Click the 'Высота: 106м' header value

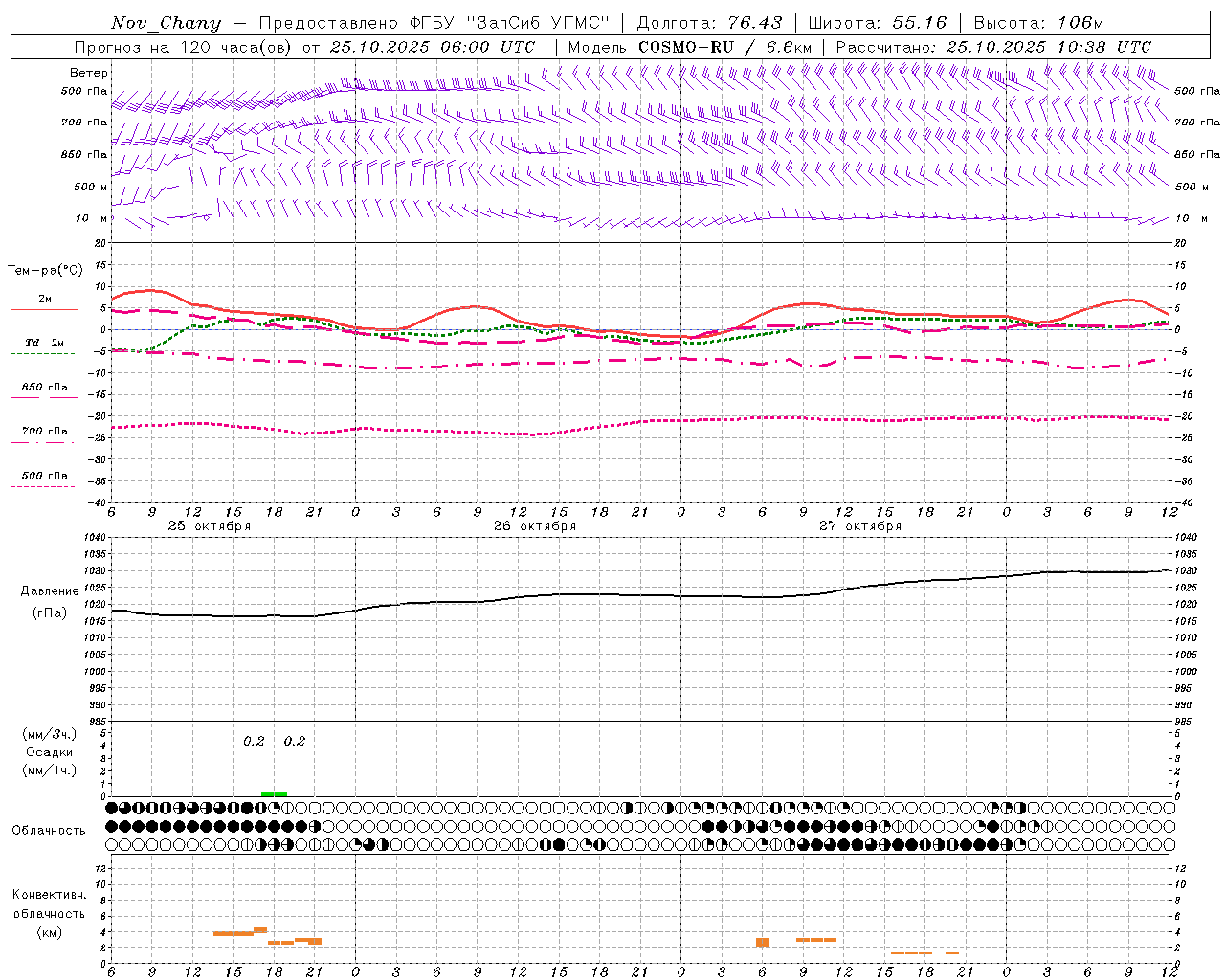[1038, 23]
